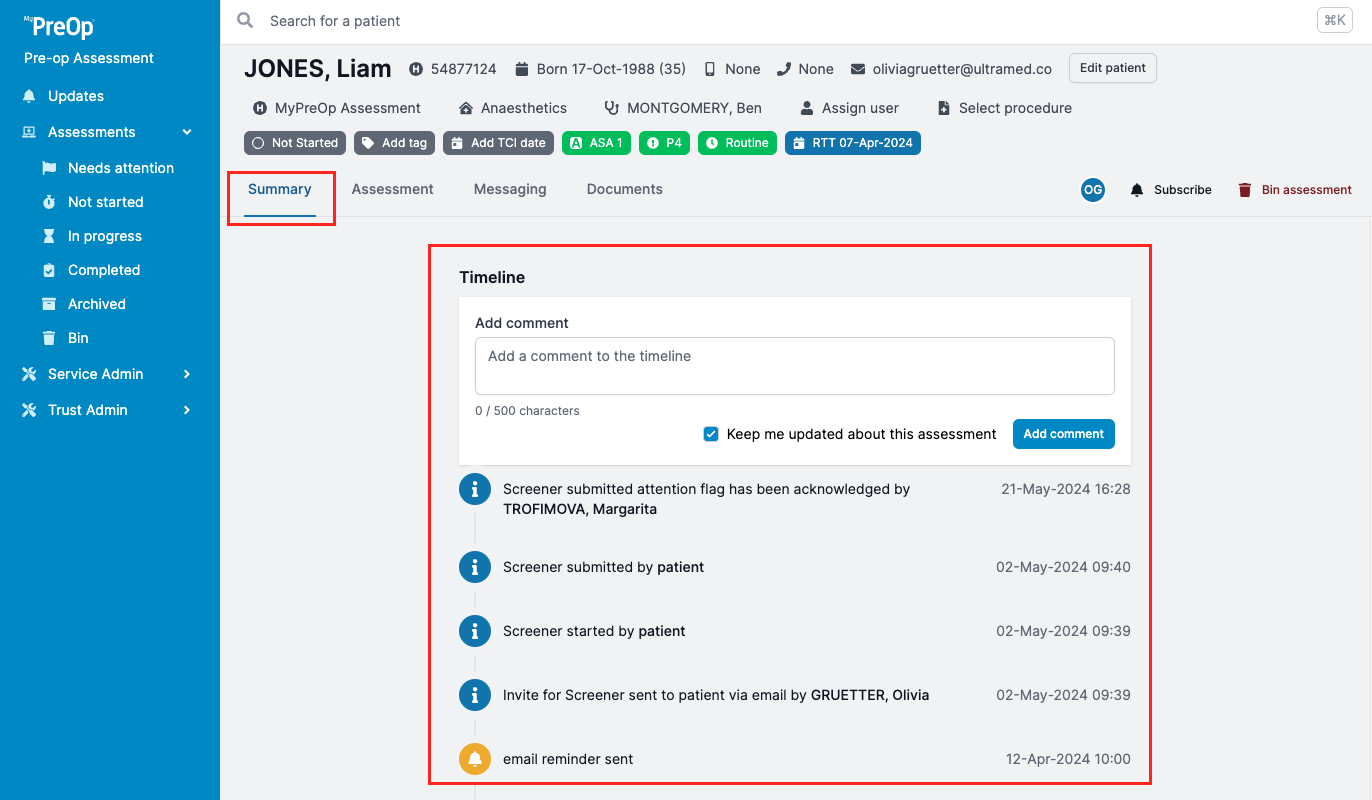Click the calendar icon beside Born date
The image size is (1372, 800).
(x=521, y=69)
